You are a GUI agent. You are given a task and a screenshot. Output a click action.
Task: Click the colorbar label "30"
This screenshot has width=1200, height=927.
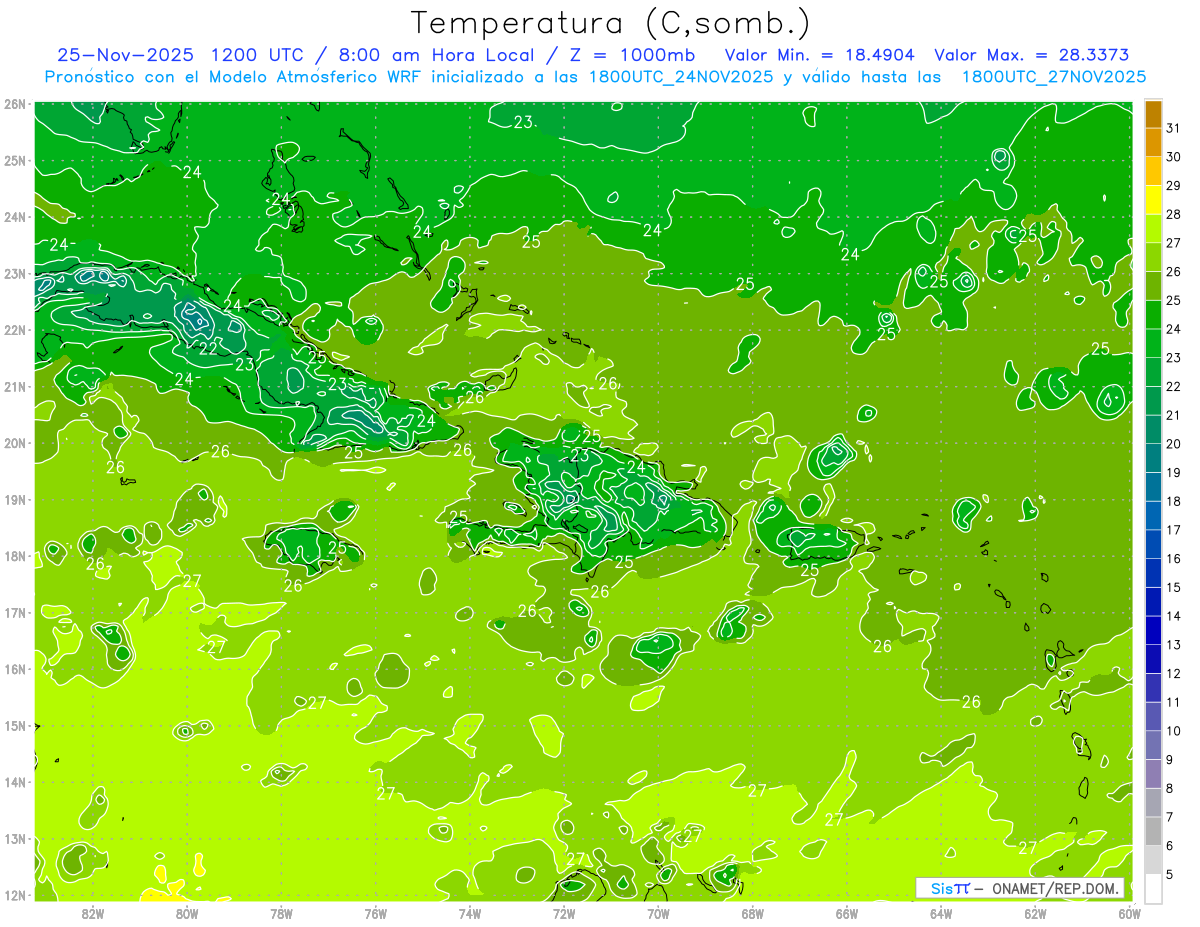pyautogui.click(x=1173, y=157)
